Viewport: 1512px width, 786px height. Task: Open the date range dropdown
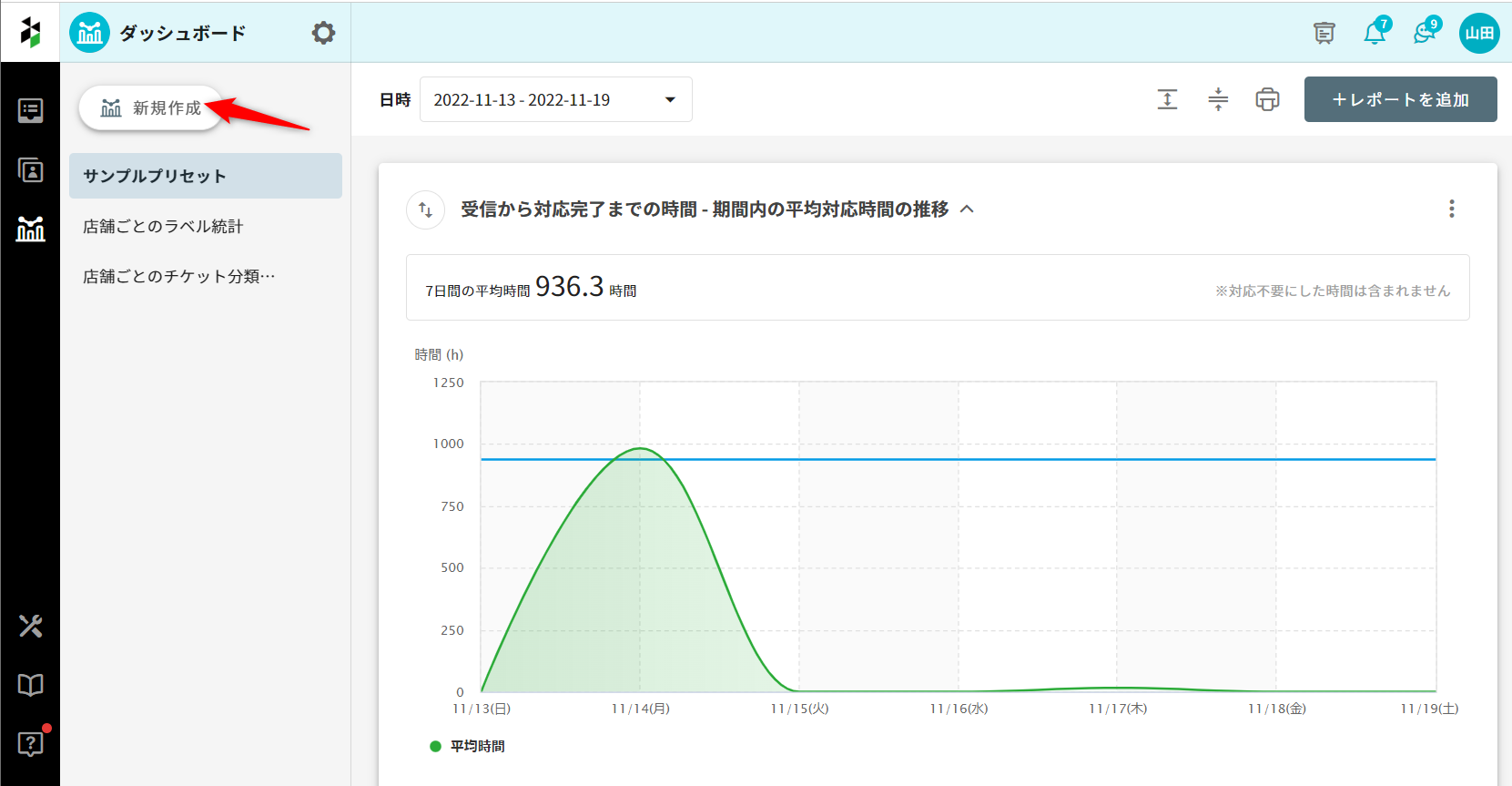(x=555, y=99)
